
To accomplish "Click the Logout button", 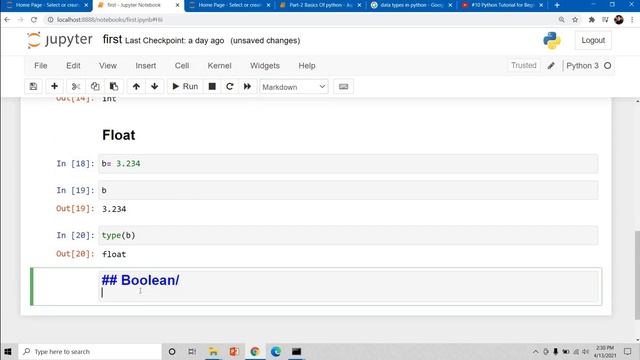I will pos(593,40).
